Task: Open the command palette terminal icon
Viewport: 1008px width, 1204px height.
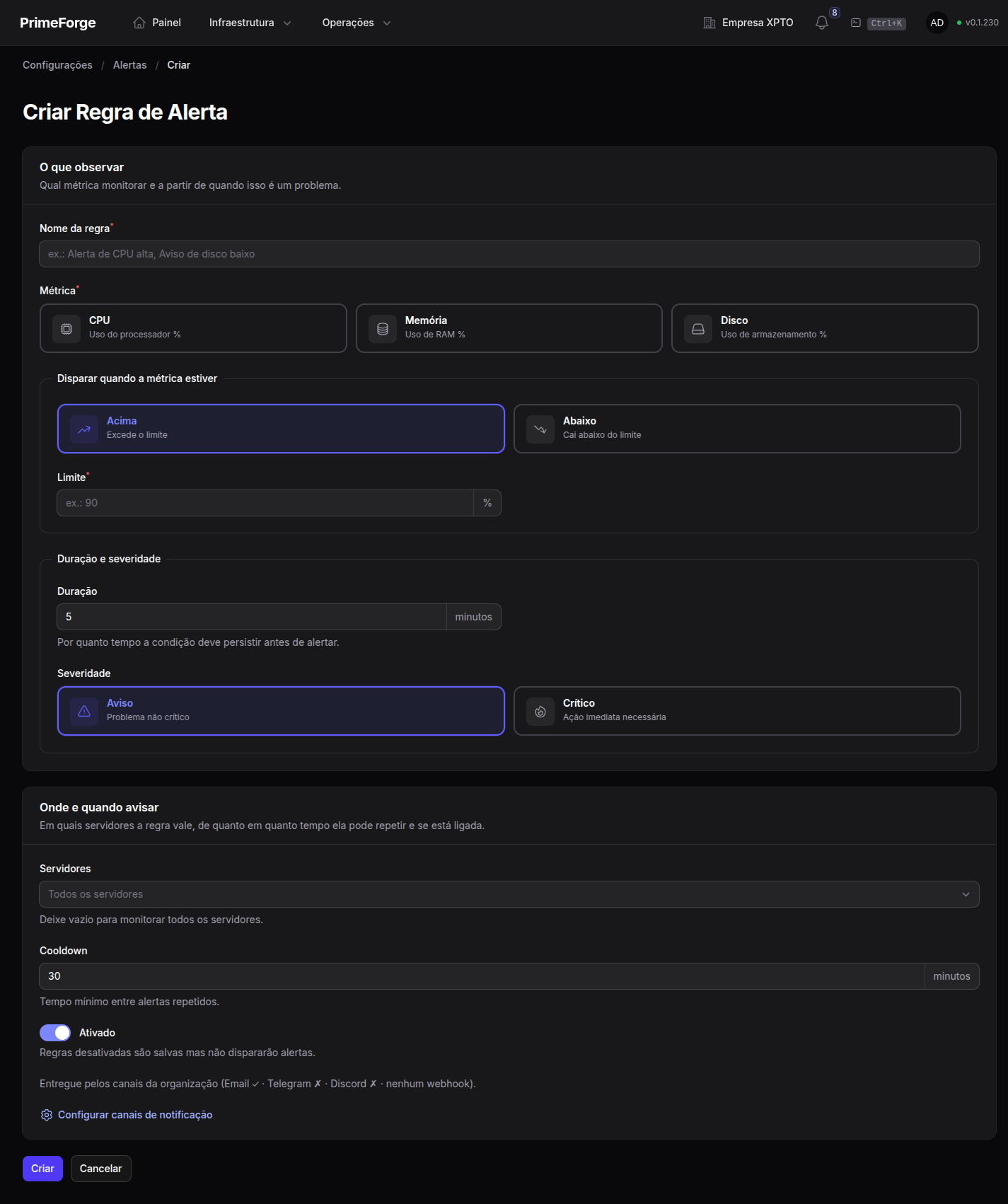Action: [856, 23]
